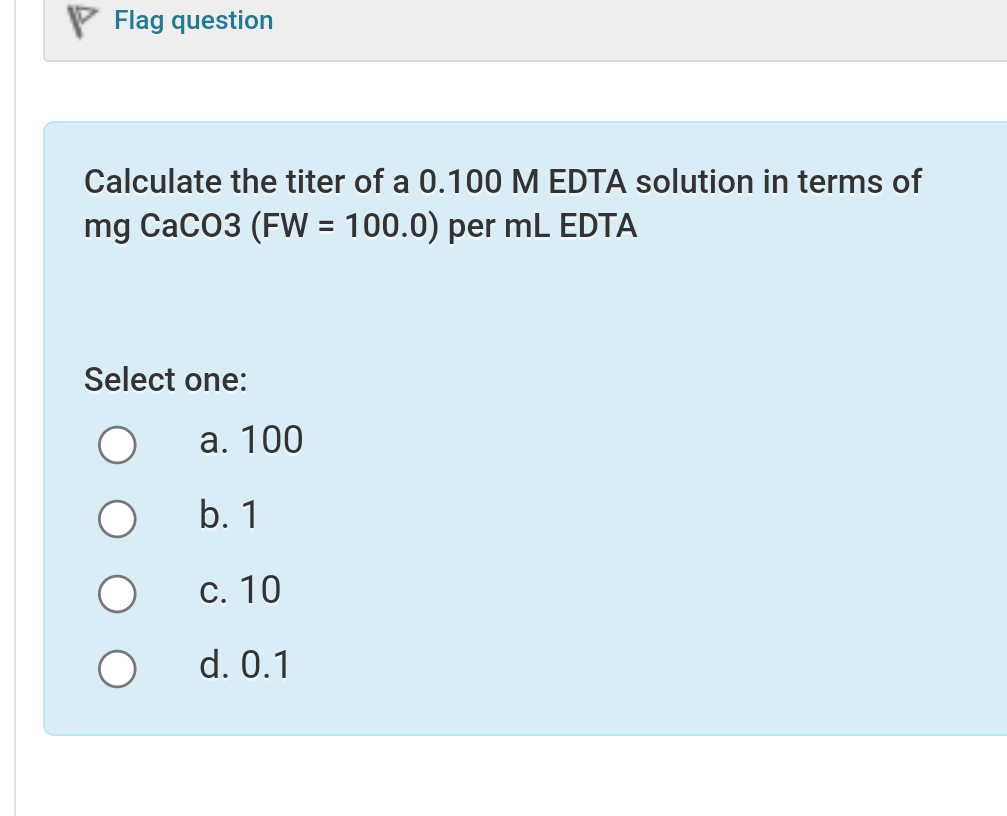This screenshot has width=1007, height=816.
Task: Click the 'Select one:' label
Action: 165,380
